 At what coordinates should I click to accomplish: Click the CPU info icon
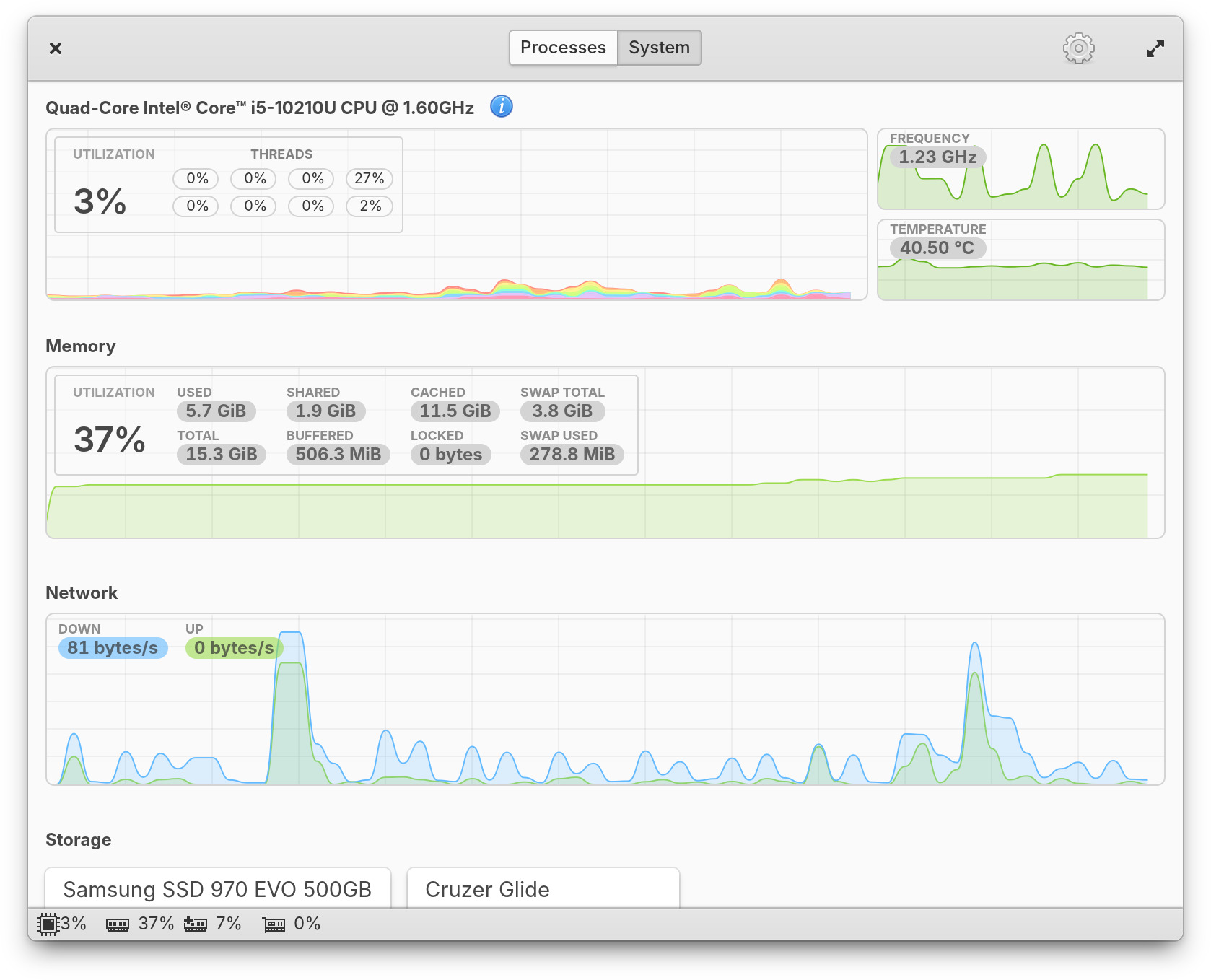tap(501, 107)
